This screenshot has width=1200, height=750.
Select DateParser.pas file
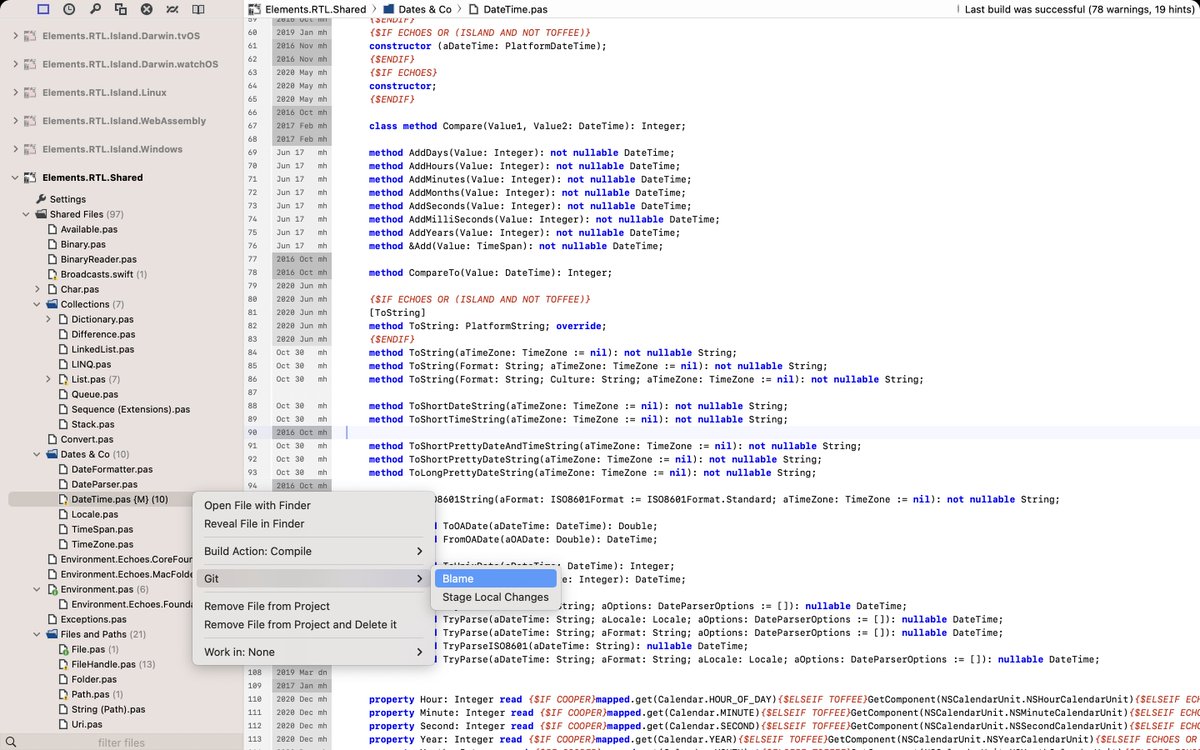click(x=104, y=484)
